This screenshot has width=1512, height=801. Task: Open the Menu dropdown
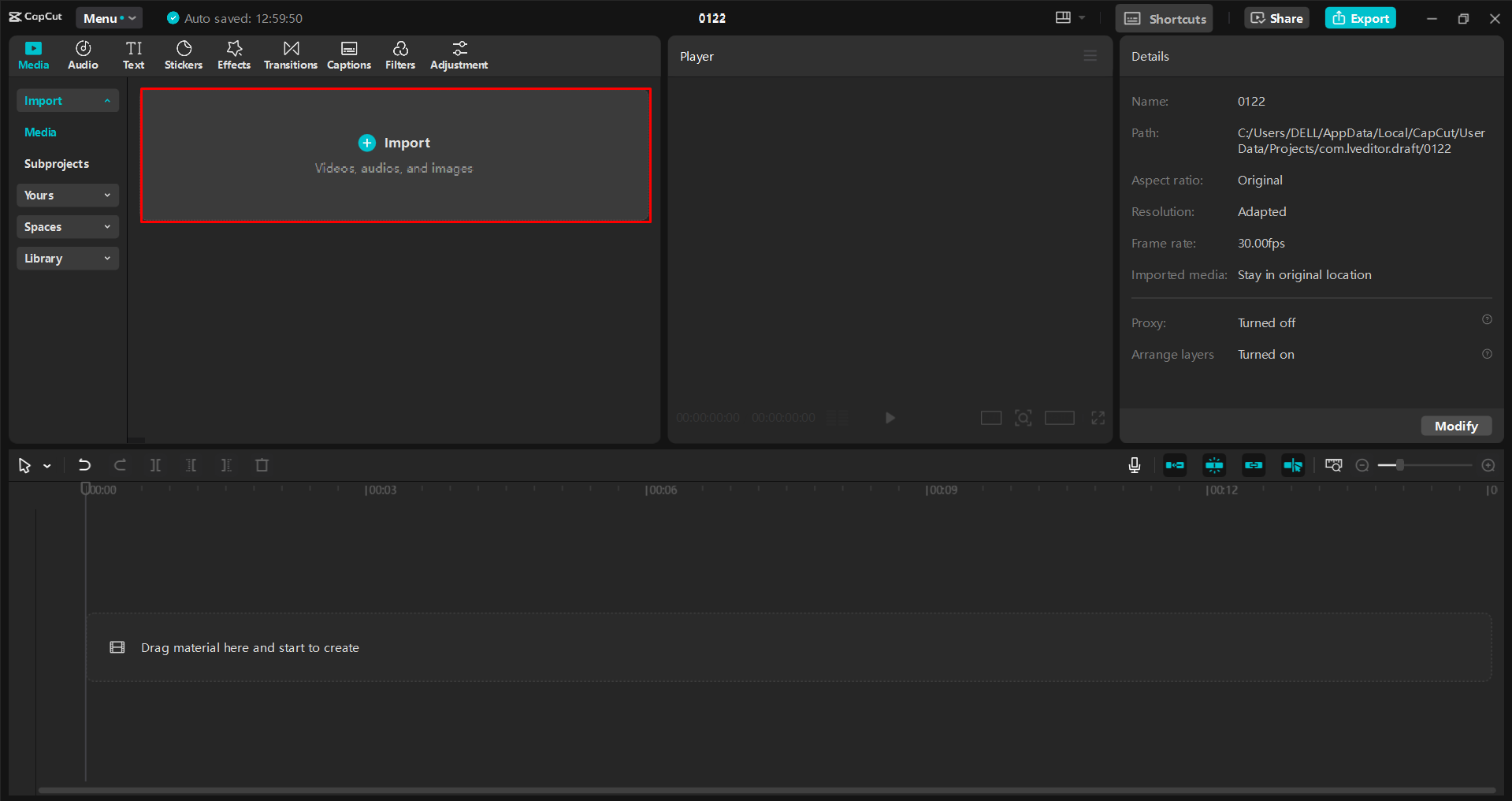109,17
